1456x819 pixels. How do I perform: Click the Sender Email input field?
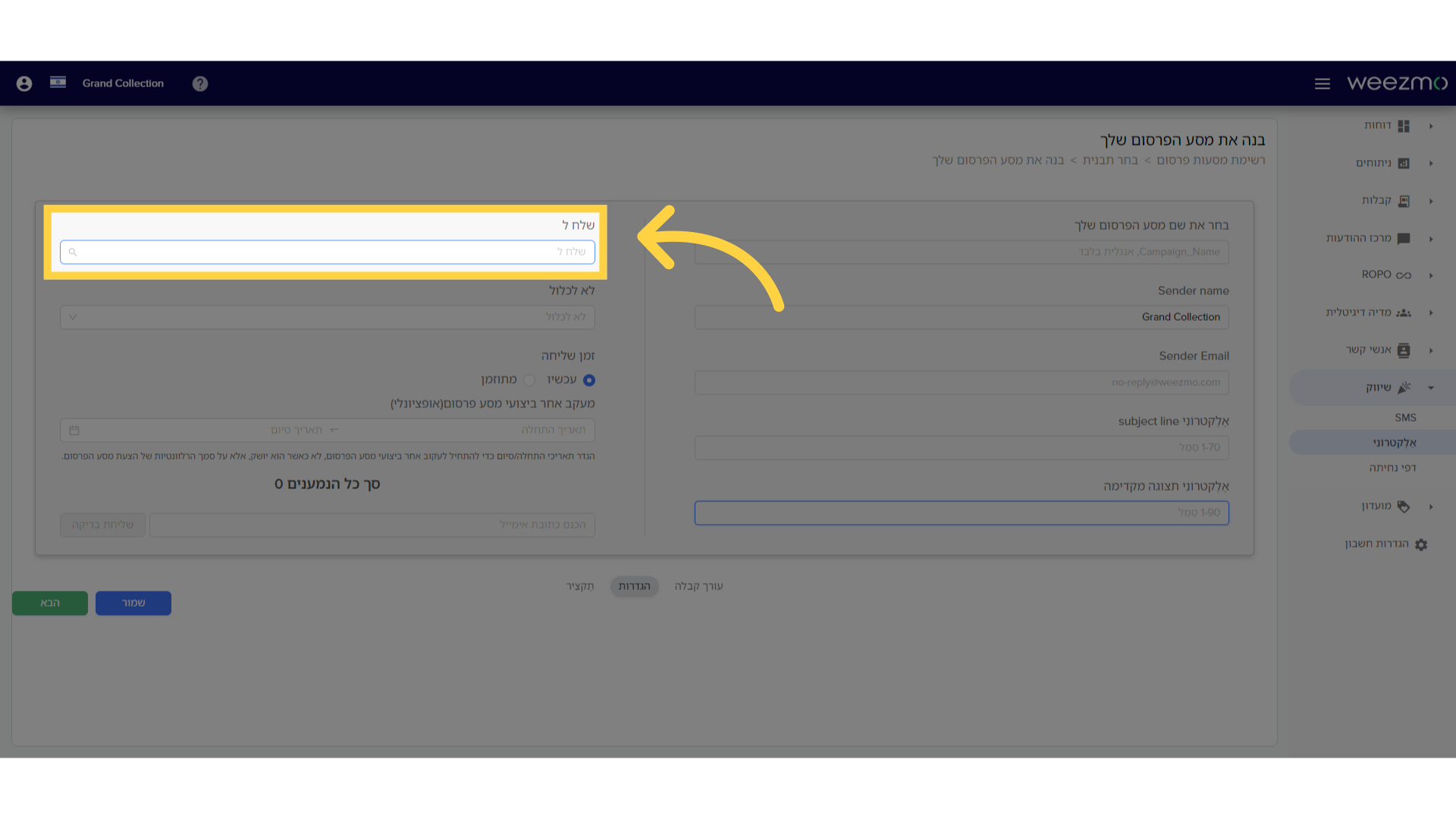(x=962, y=382)
